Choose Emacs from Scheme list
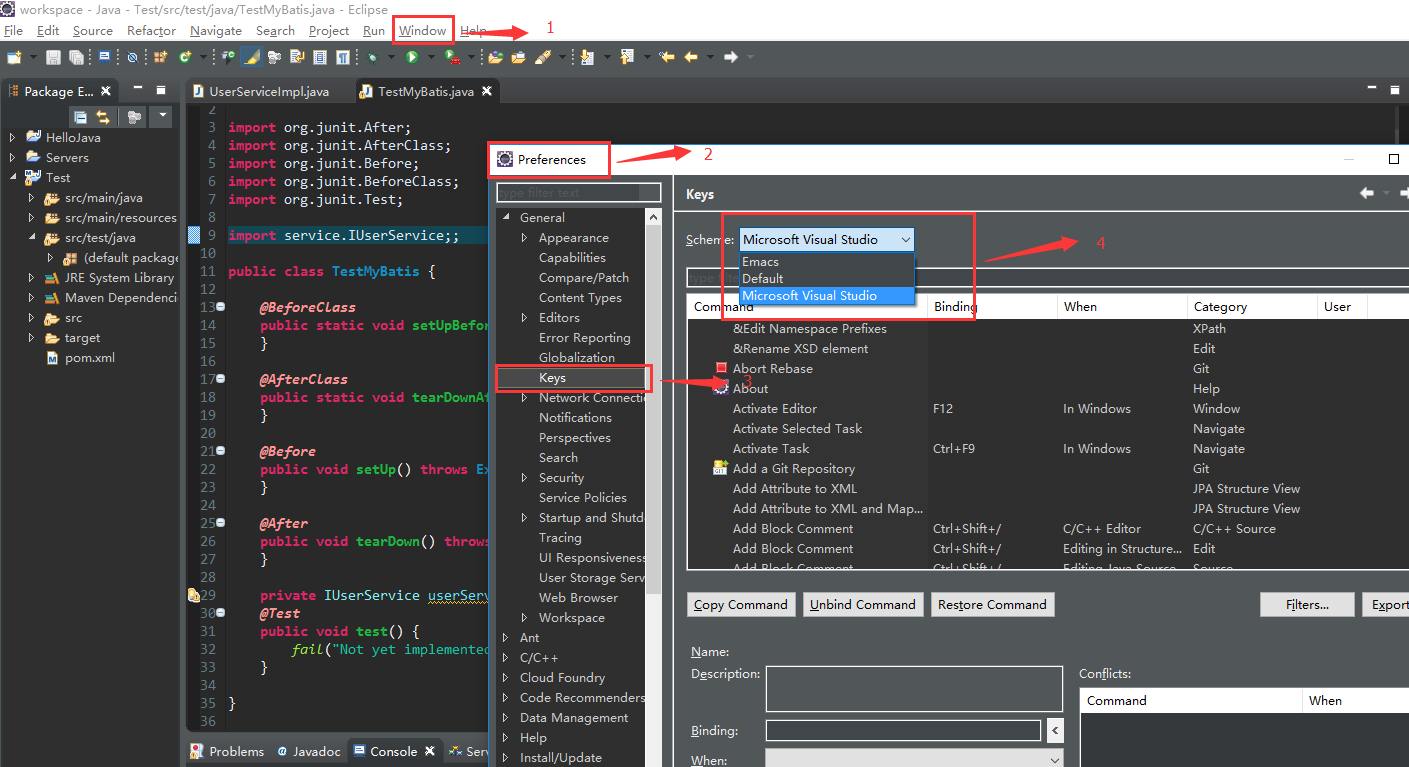Image resolution: width=1409 pixels, height=767 pixels. click(827, 261)
